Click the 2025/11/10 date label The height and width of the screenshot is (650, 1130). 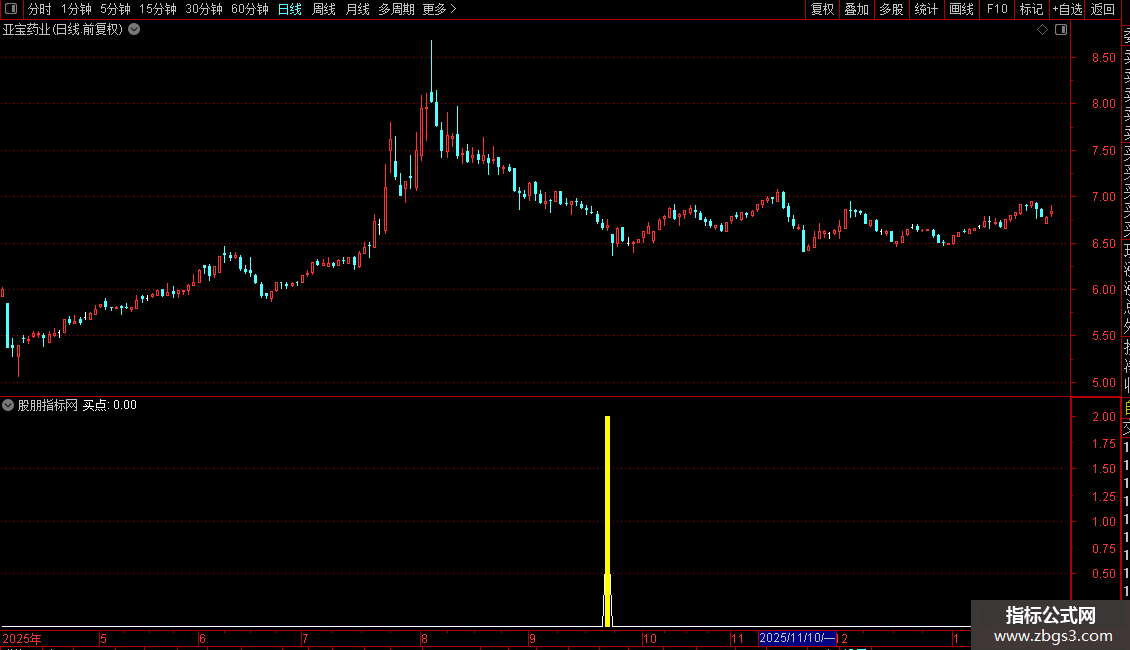coord(797,638)
